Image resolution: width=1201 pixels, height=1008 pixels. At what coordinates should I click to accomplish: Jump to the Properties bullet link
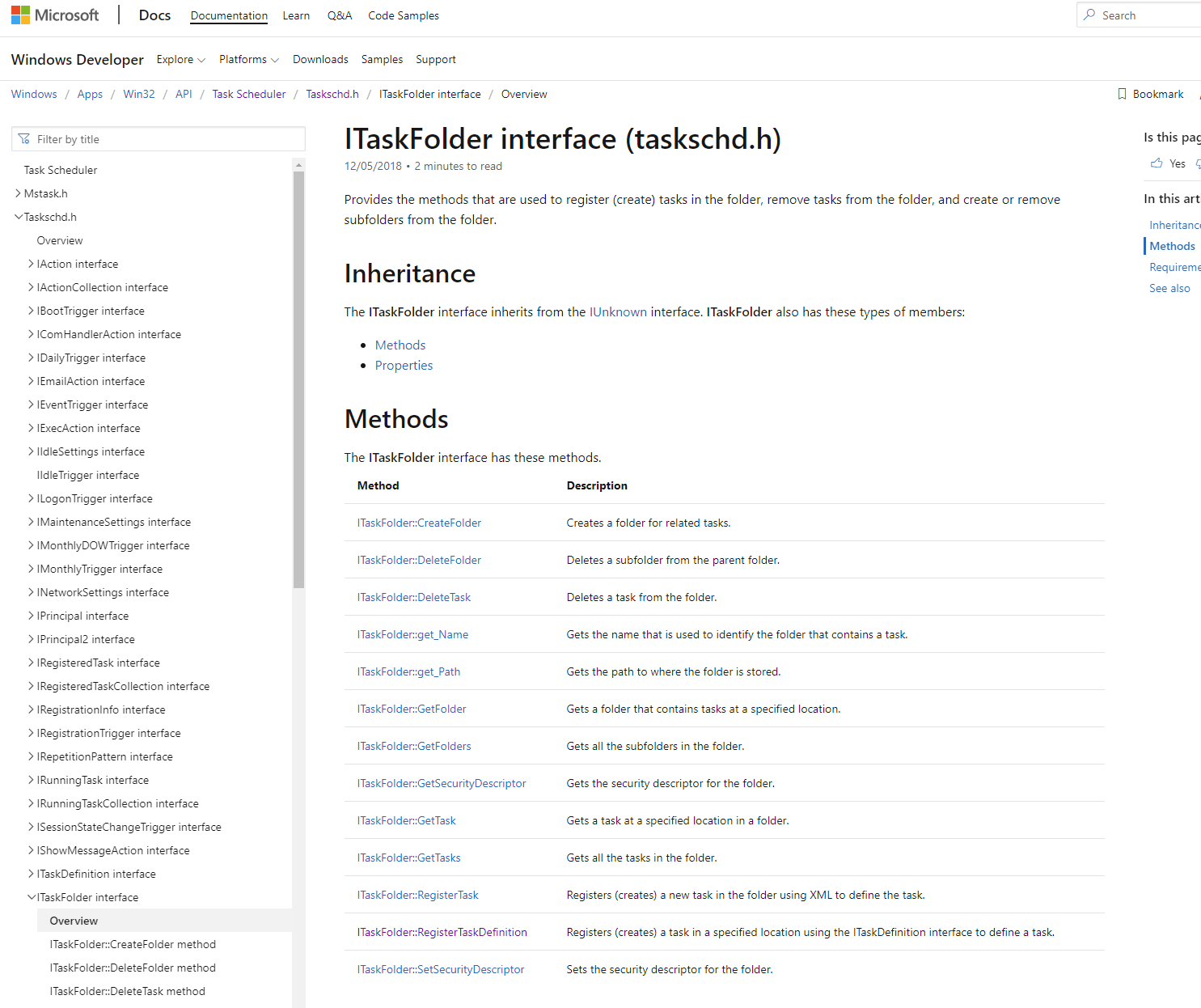tap(404, 365)
